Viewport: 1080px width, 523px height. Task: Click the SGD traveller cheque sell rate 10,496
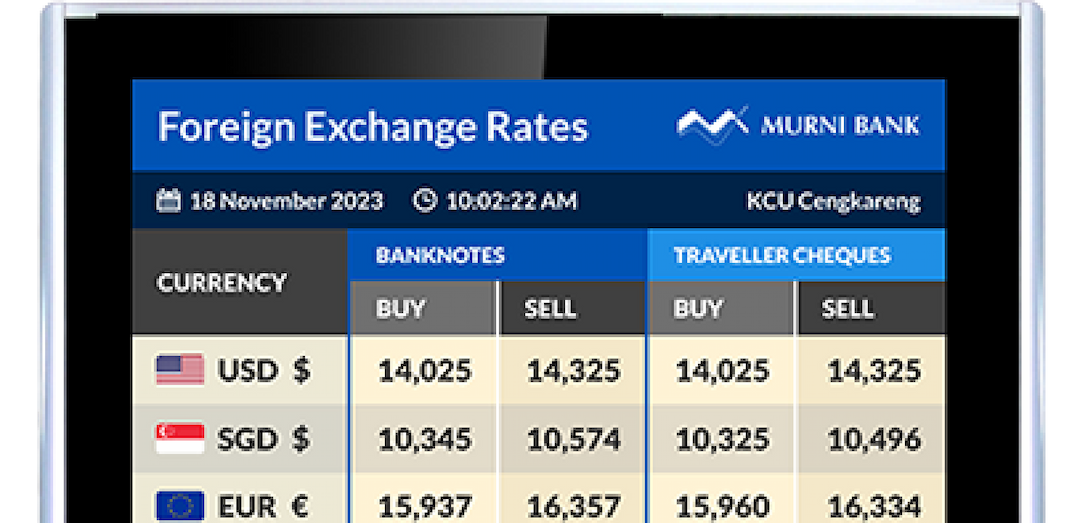(874, 439)
